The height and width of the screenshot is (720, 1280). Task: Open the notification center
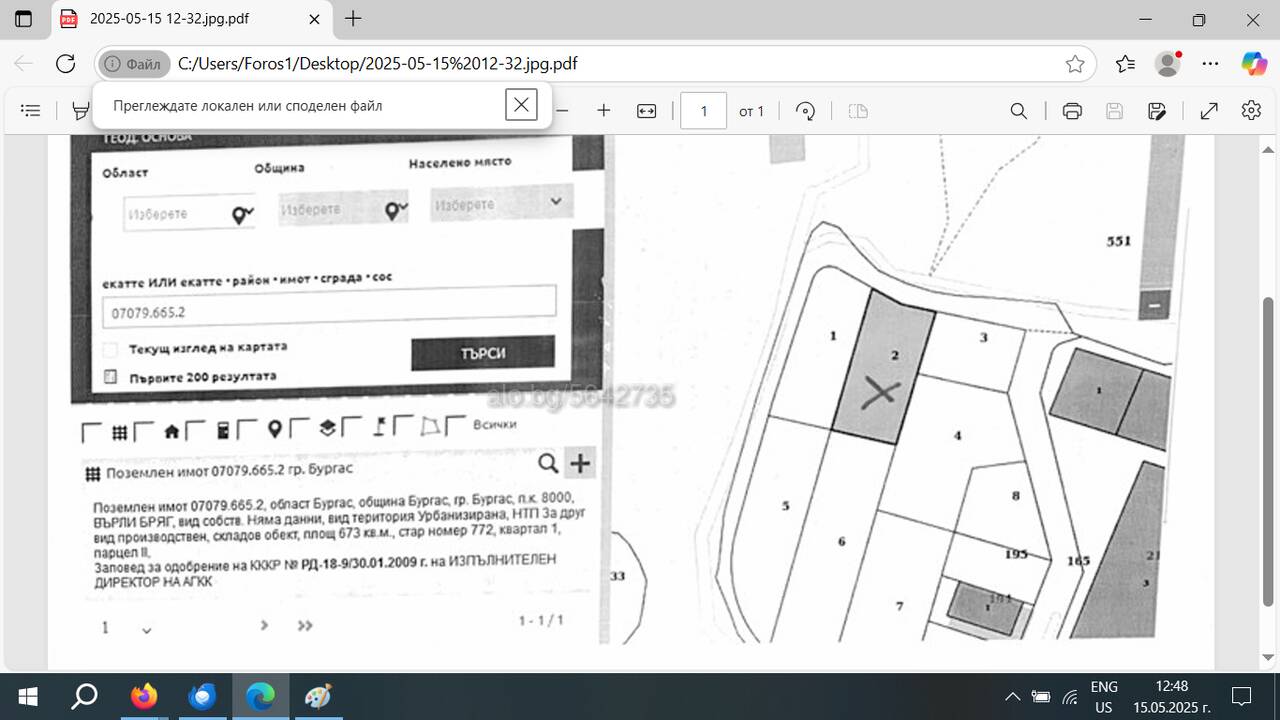1242,696
